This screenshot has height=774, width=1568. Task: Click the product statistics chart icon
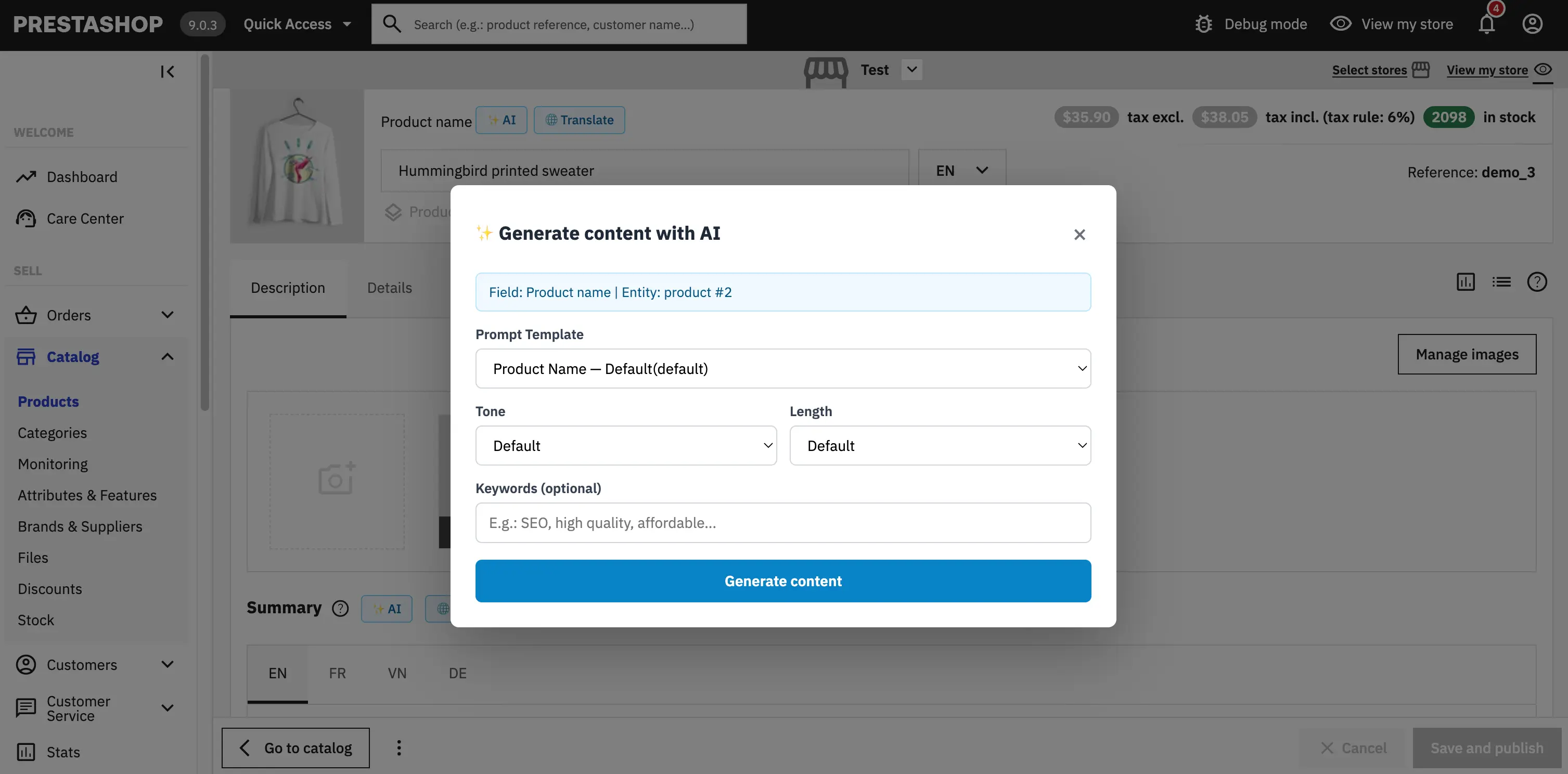coord(1465,282)
